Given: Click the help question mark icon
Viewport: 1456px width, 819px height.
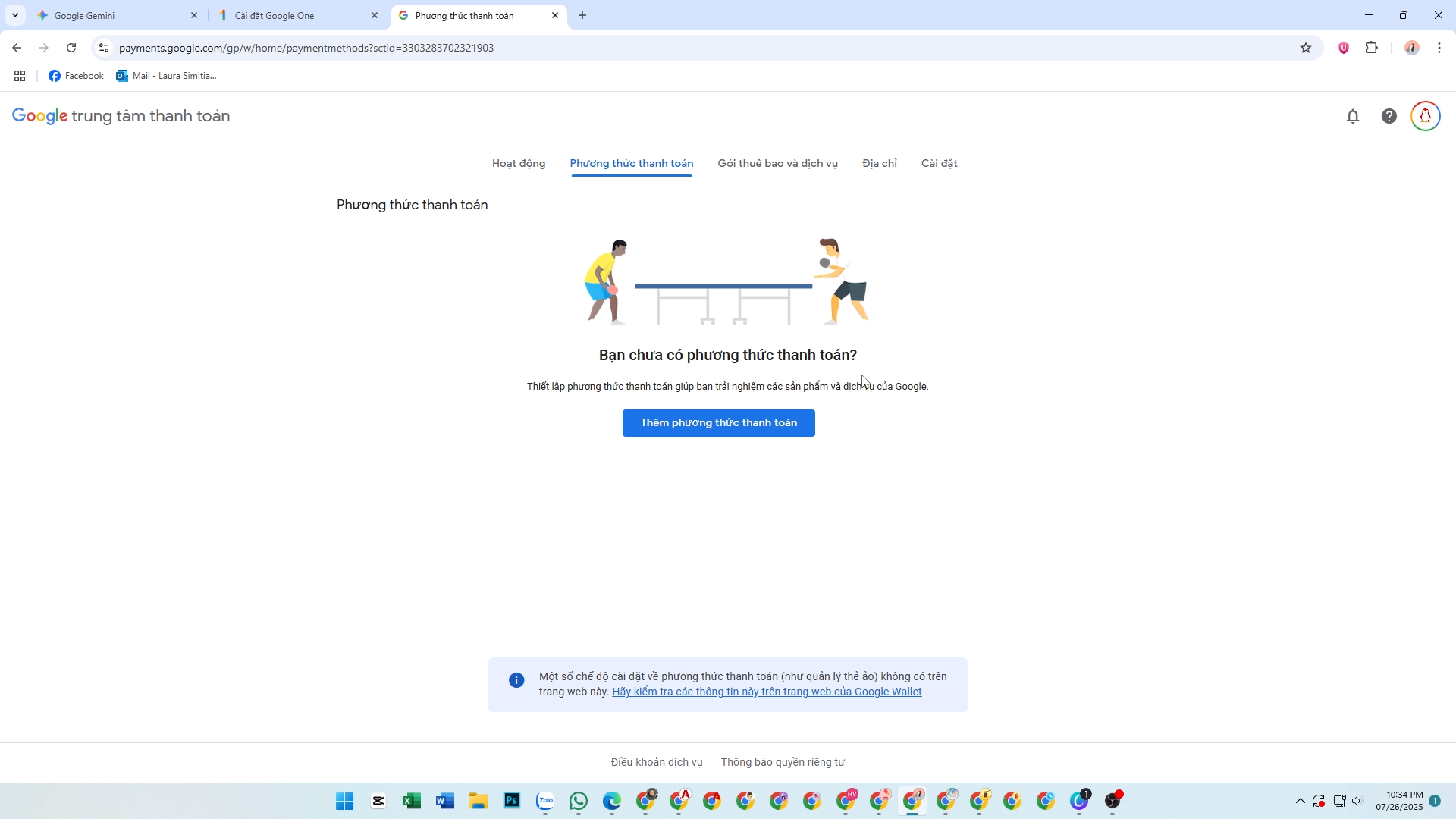Looking at the screenshot, I should pyautogui.click(x=1389, y=116).
